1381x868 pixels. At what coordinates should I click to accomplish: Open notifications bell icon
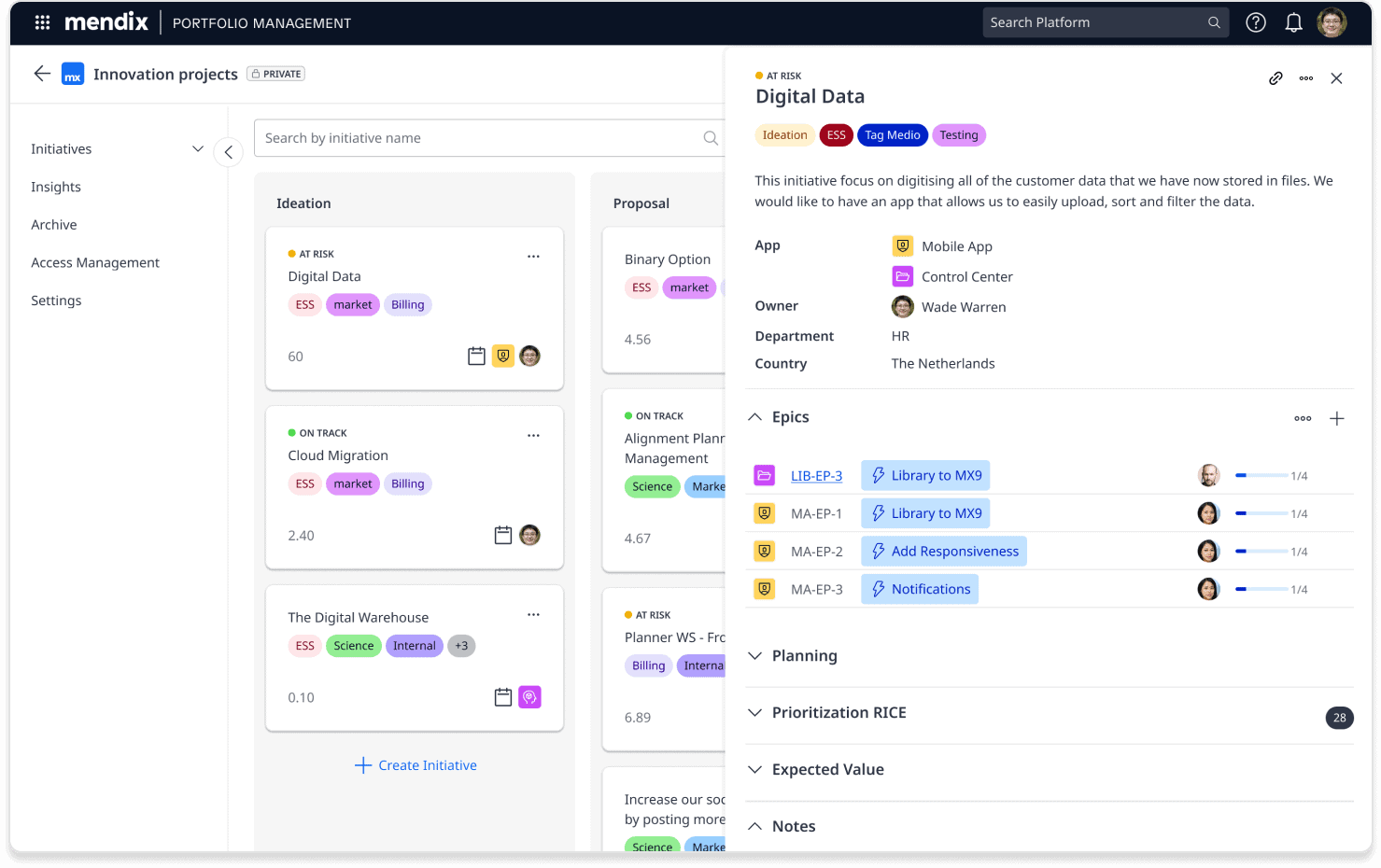[1293, 22]
